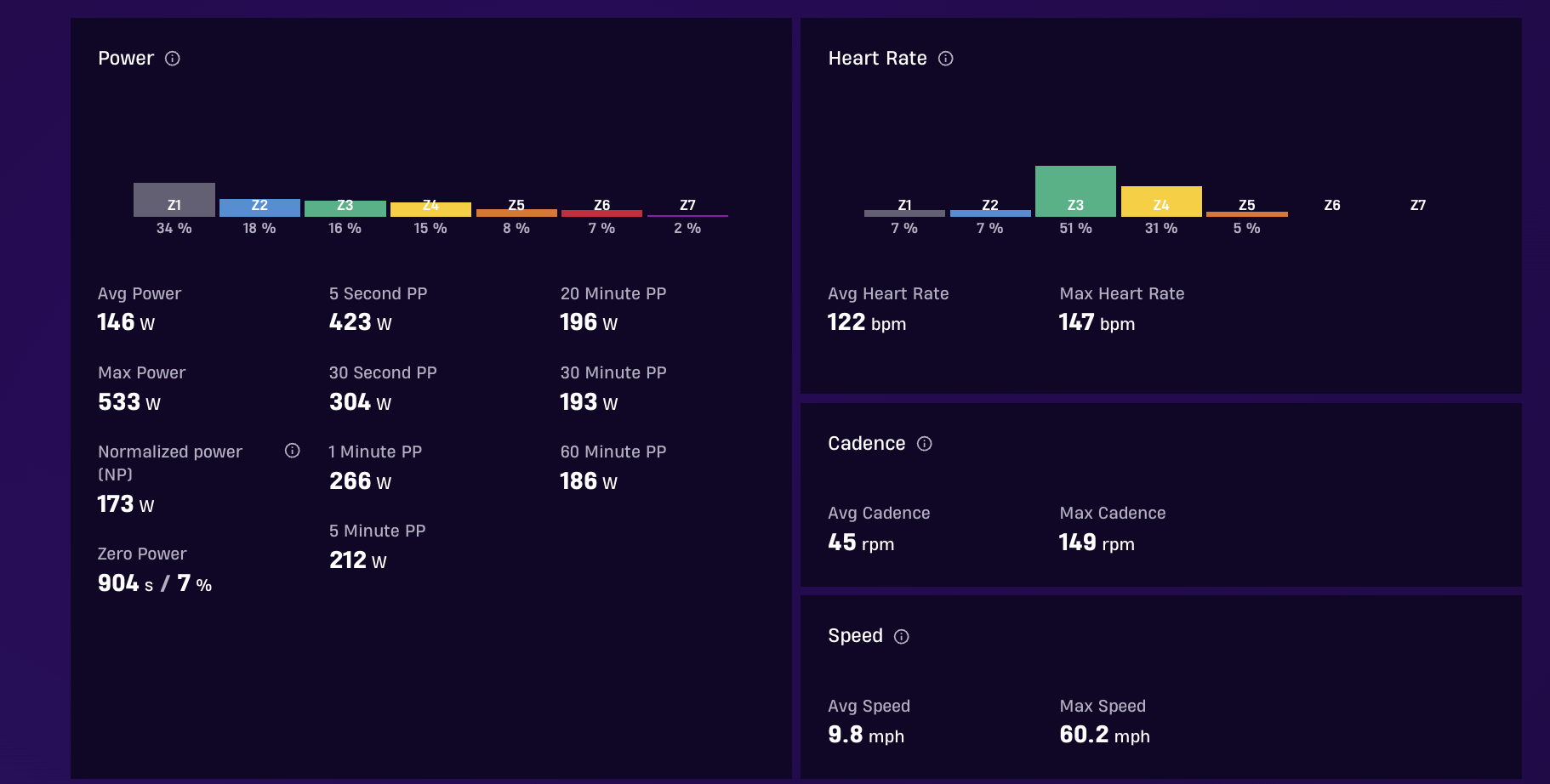This screenshot has height=784, width=1550.
Task: Click the 30 Second PP value 304 W
Action: pos(361,402)
